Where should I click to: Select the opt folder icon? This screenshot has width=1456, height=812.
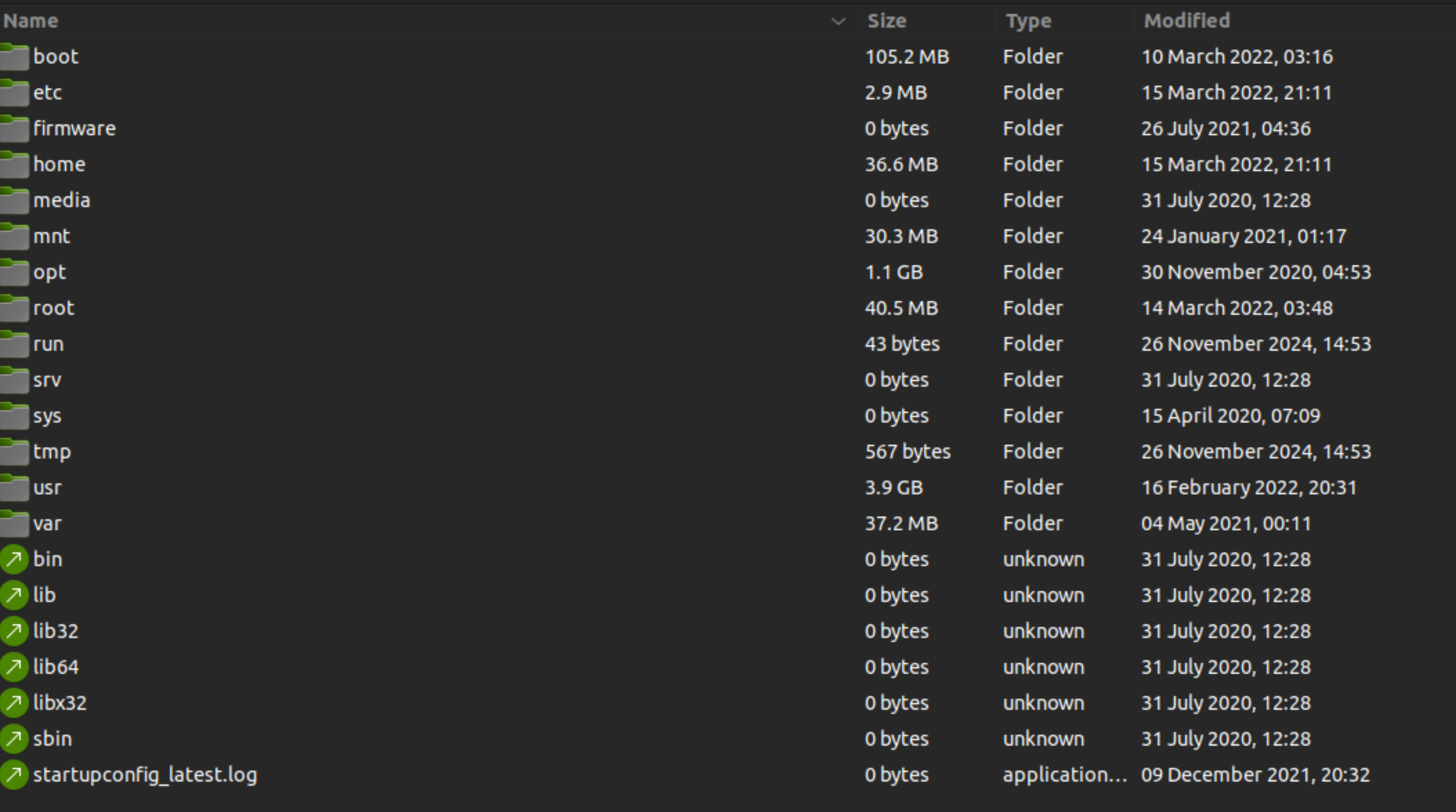[14, 272]
